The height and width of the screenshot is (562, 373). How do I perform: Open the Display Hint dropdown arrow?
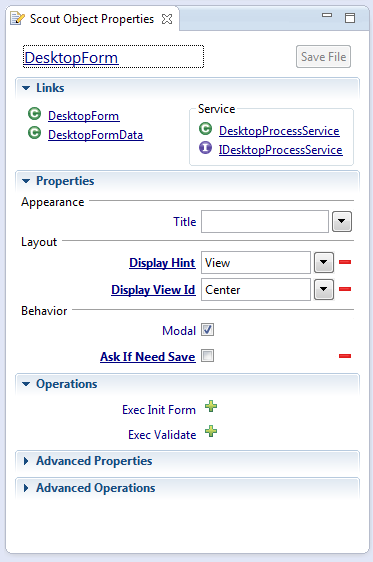click(324, 262)
